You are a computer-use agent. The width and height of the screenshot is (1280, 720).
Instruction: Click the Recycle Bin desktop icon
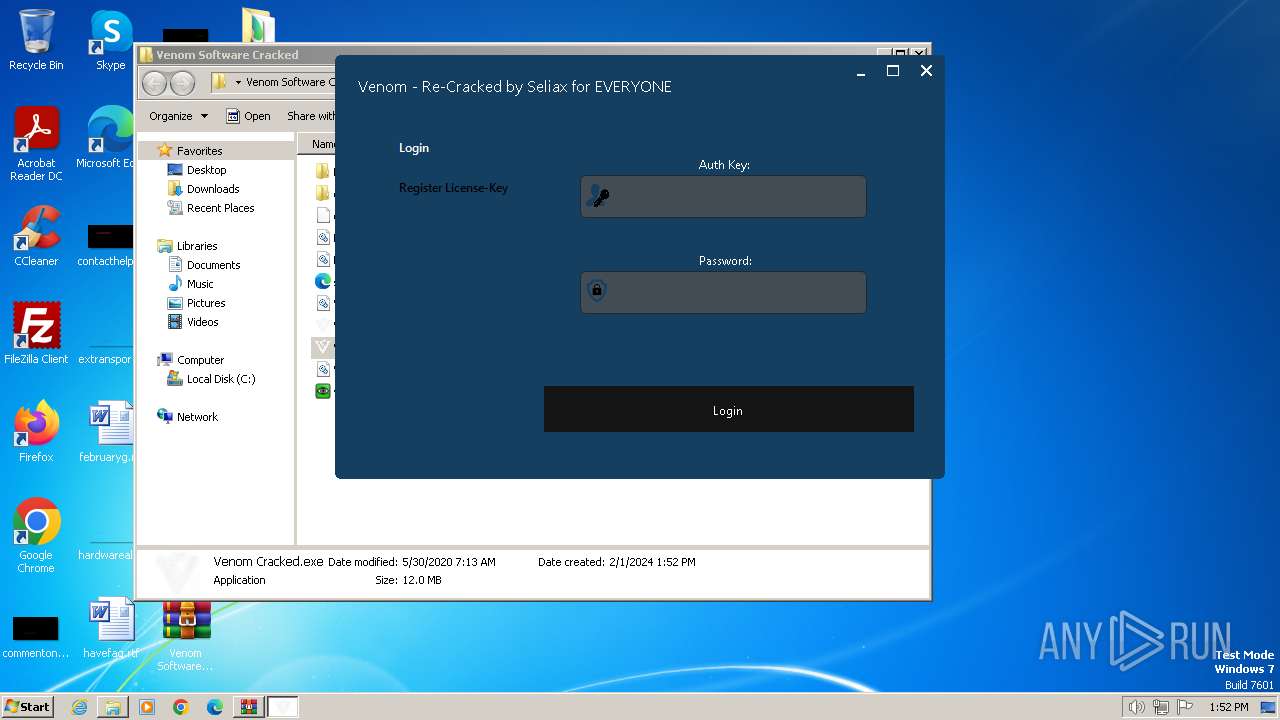pos(36,40)
